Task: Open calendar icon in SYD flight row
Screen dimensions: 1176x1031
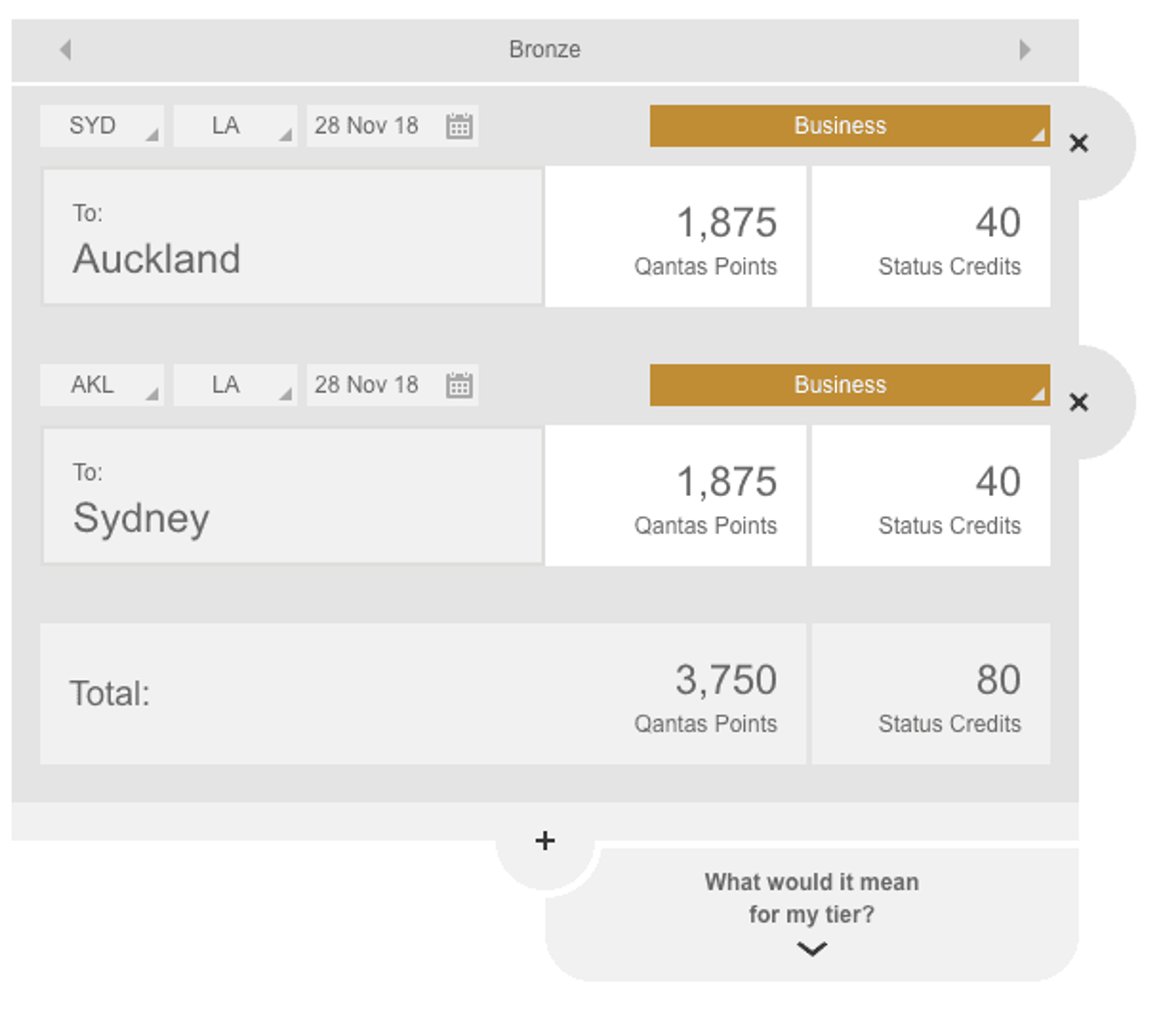Action: 458,126
